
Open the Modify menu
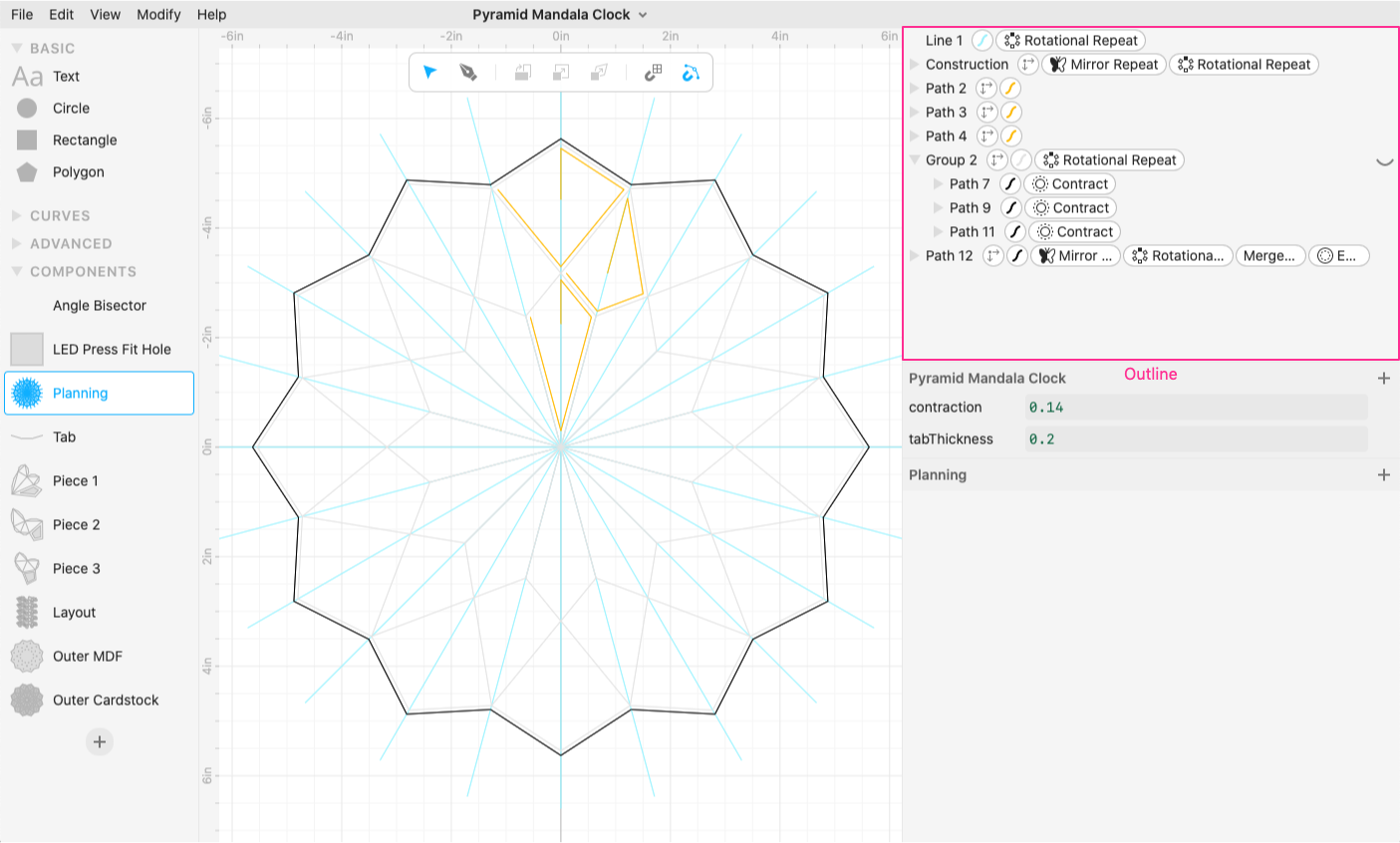click(x=158, y=14)
